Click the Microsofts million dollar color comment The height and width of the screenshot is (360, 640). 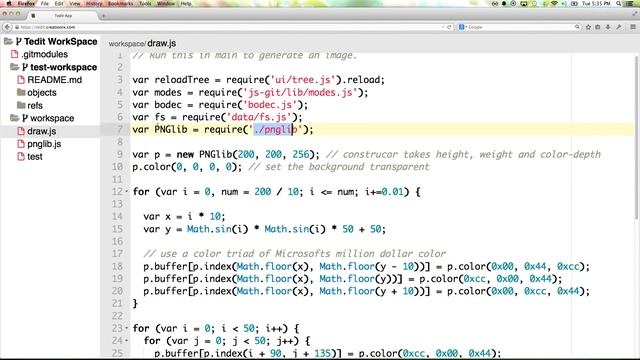[x=294, y=253]
